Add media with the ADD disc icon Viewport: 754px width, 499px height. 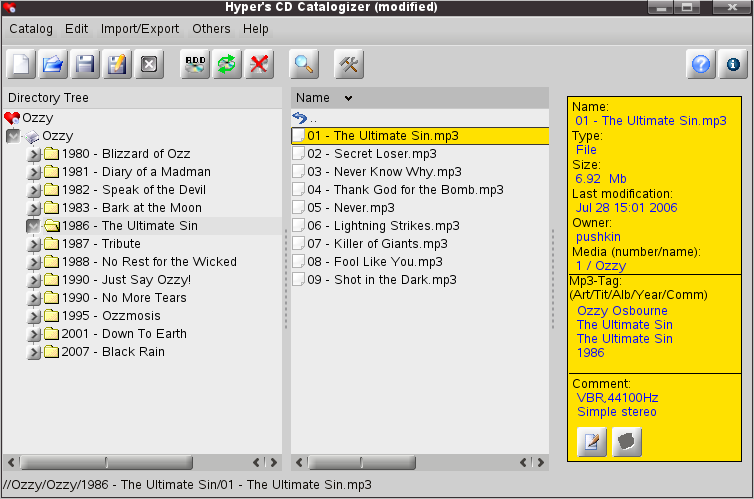tap(195, 64)
